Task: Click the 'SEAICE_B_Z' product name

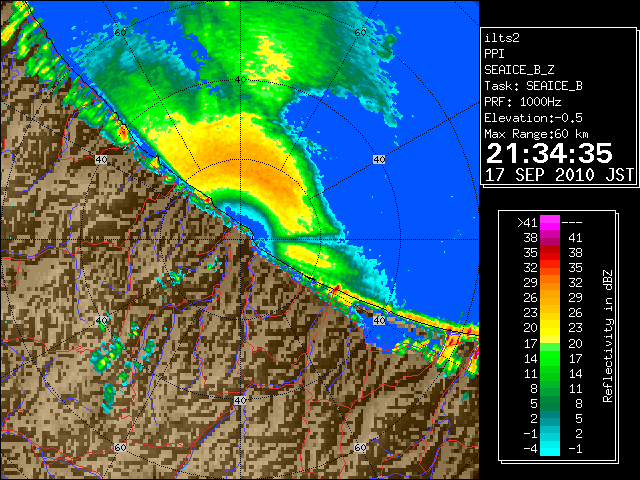Action: pos(519,70)
